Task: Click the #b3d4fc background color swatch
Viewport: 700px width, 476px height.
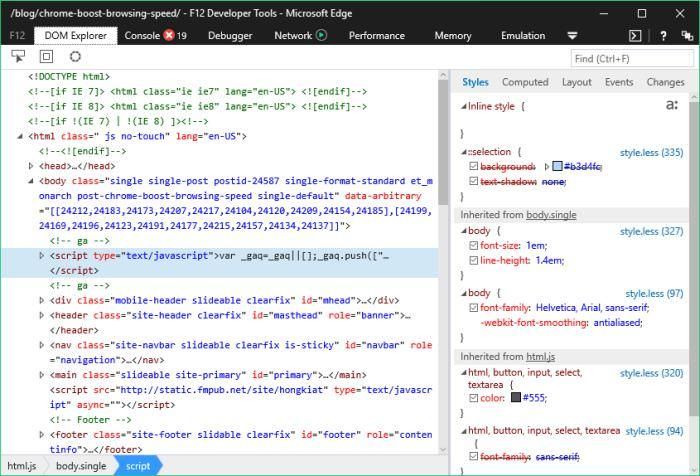Action: tap(558, 167)
